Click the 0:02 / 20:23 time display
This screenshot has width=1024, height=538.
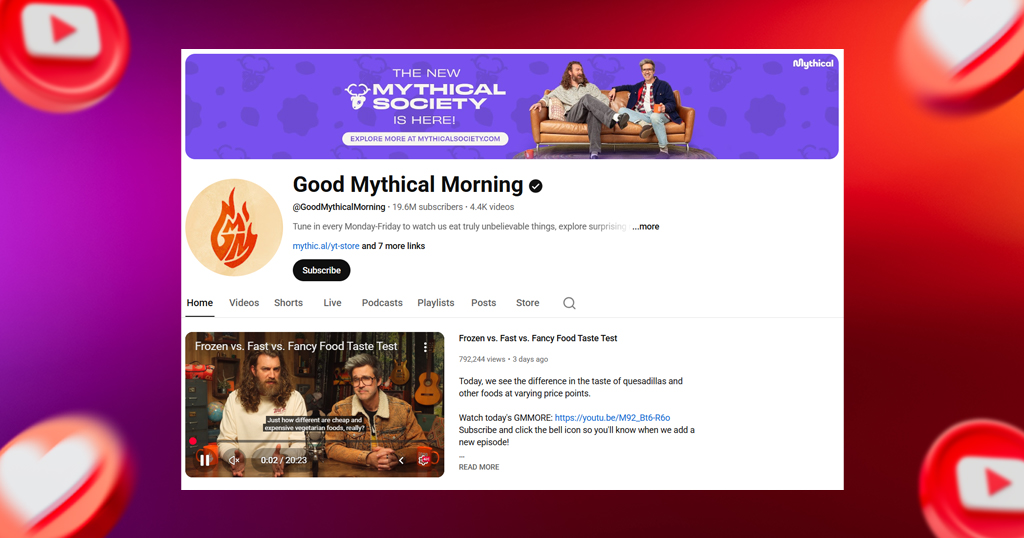283,460
